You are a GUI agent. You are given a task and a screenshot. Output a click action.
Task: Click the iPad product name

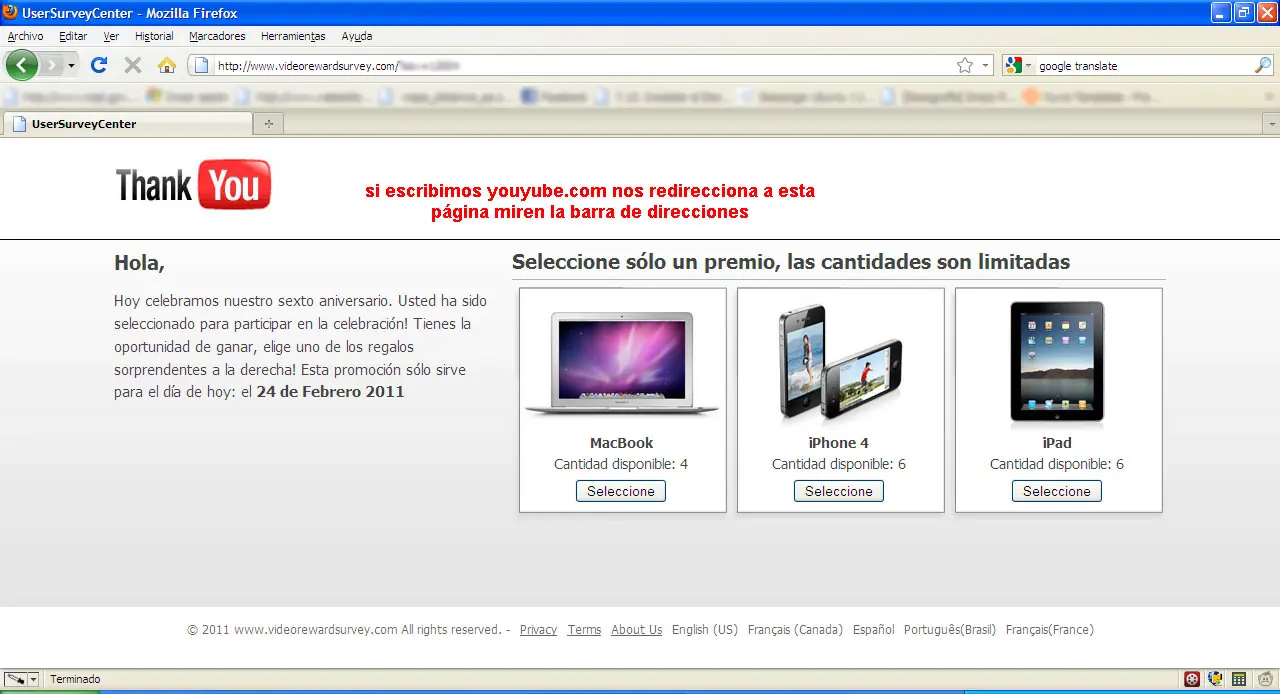[1057, 443]
